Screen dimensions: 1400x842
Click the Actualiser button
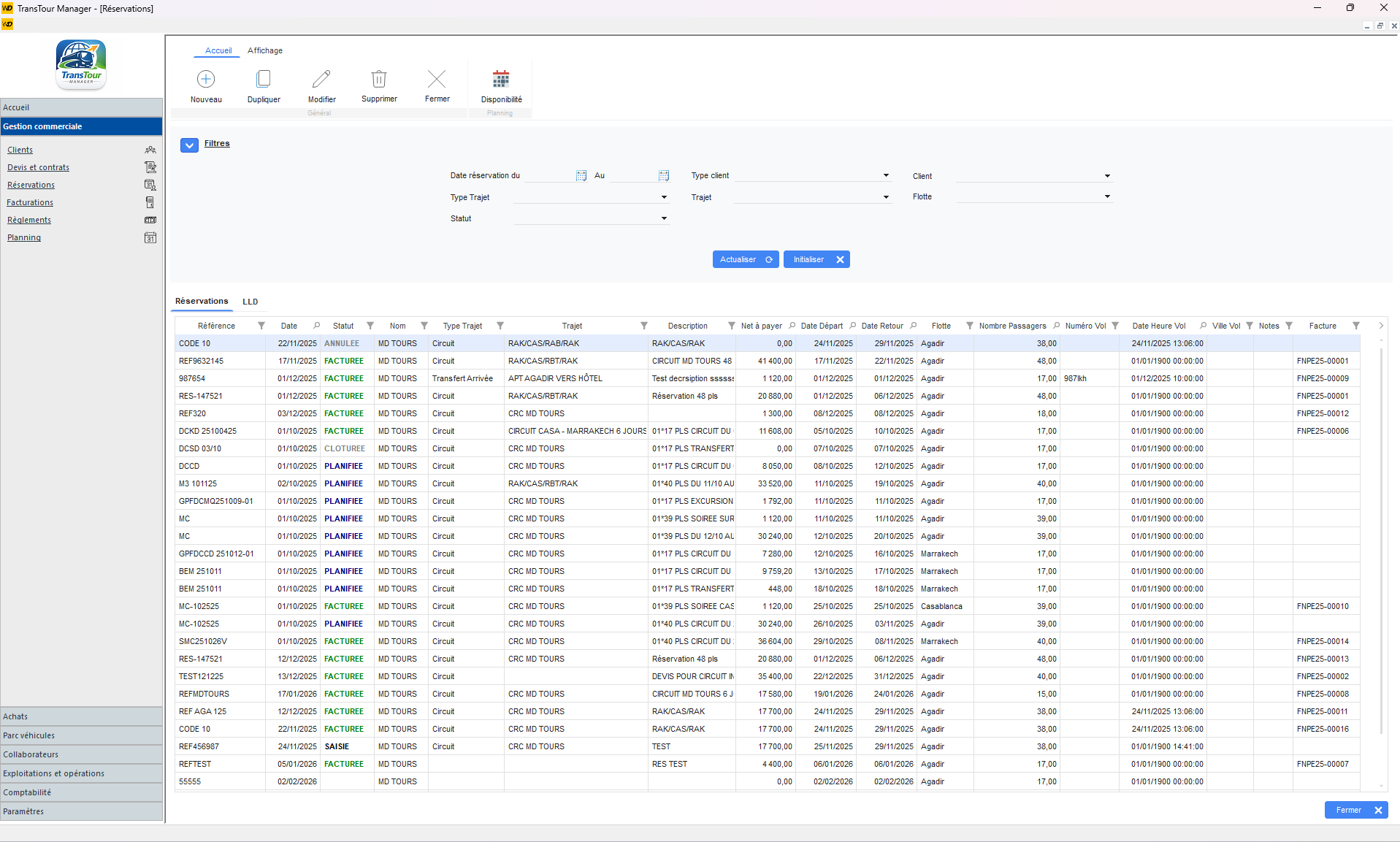click(x=745, y=259)
